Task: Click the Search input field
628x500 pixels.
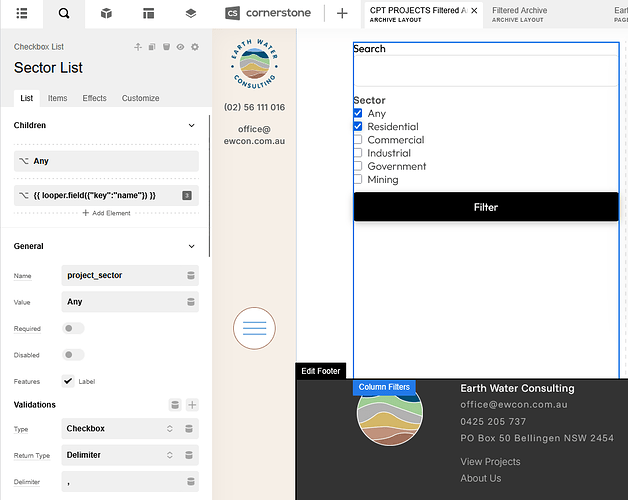Action: (485, 72)
